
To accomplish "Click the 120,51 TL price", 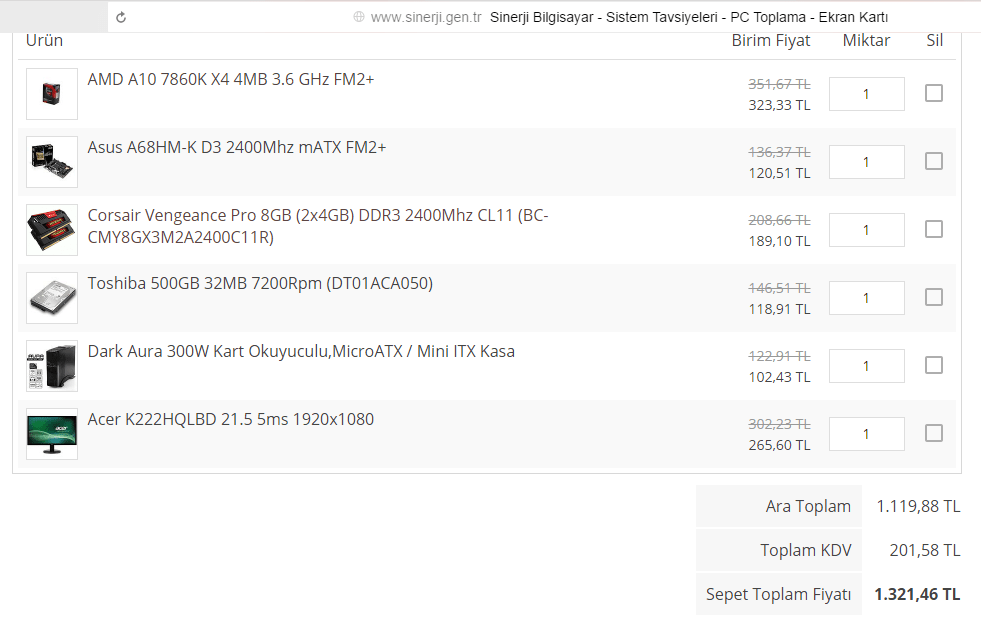I will tap(780, 173).
